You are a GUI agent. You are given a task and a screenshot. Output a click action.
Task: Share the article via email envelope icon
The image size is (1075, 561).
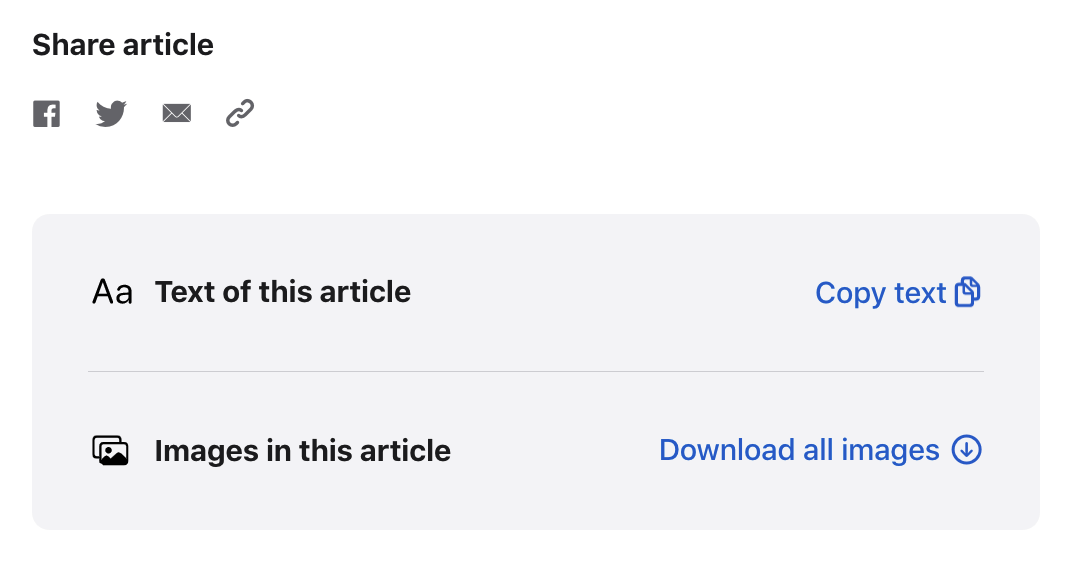pyautogui.click(x=177, y=114)
